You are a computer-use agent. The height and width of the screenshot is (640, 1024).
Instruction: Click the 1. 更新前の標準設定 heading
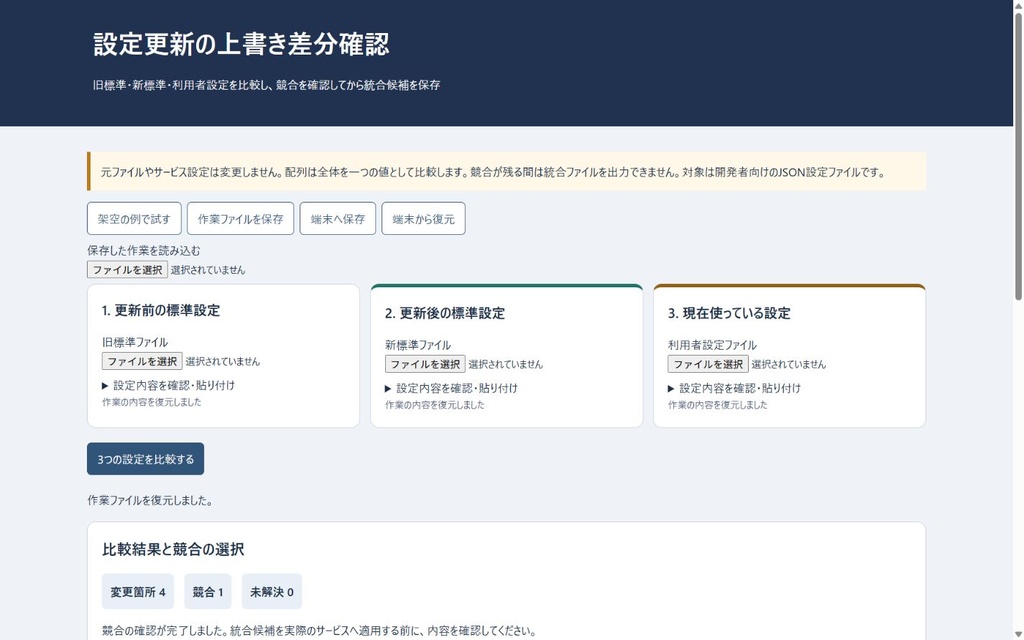[x=161, y=311]
